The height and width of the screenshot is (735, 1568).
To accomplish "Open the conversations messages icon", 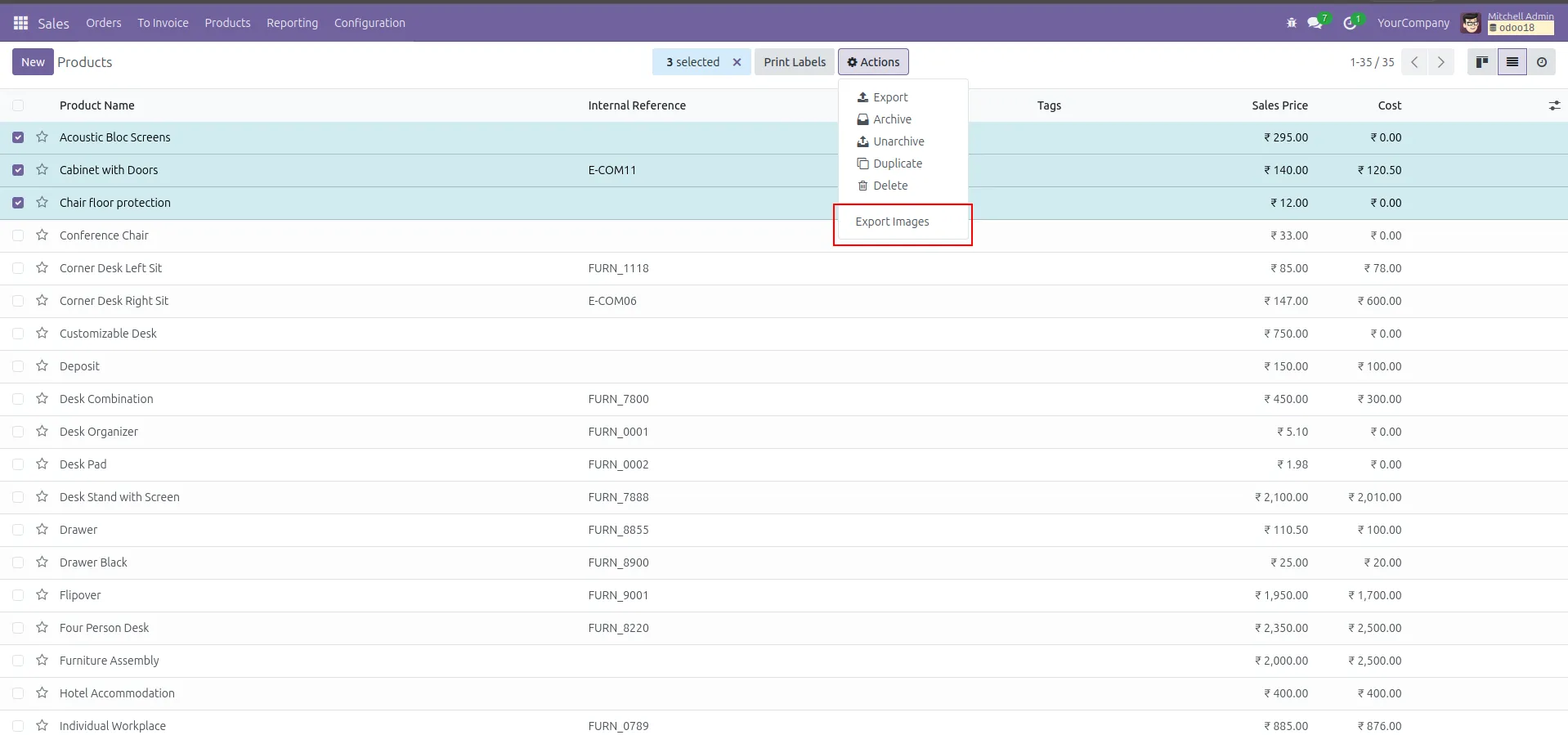I will coord(1315,23).
